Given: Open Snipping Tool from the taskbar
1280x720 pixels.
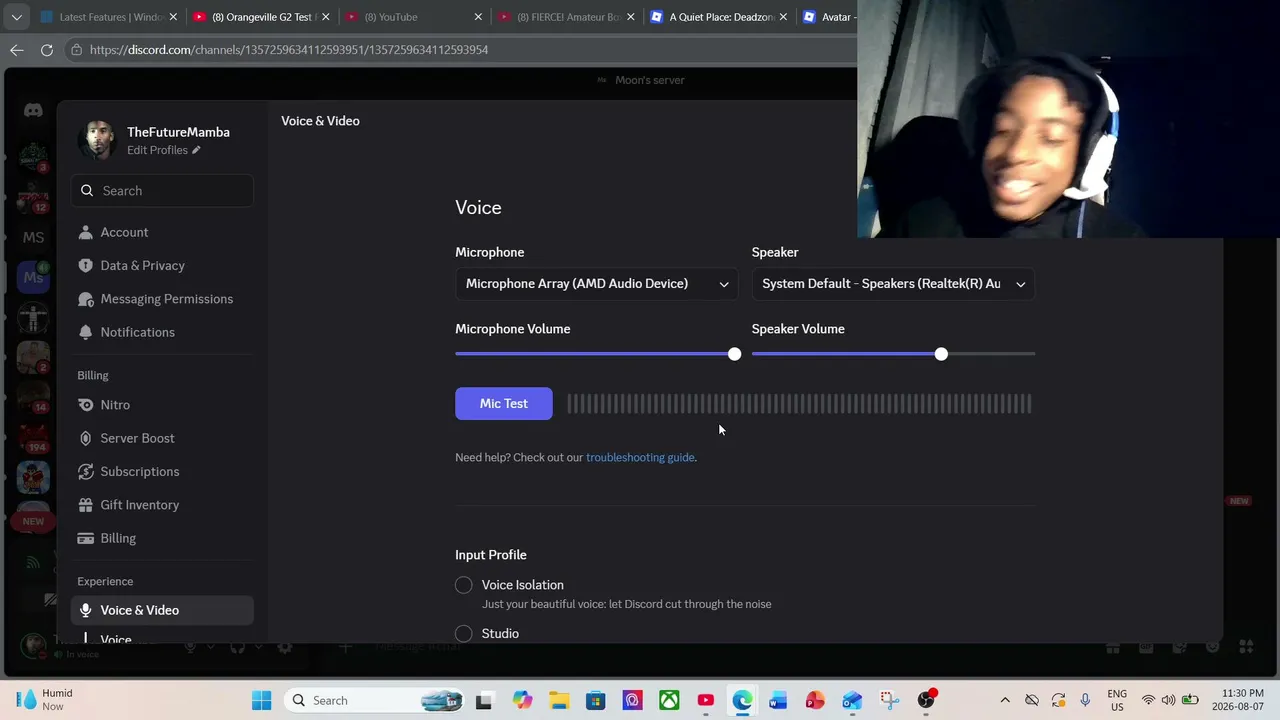Looking at the screenshot, I should click(889, 701).
